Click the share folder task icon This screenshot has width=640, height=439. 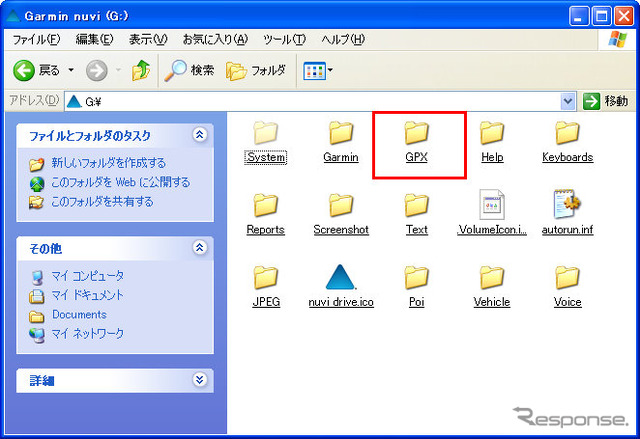37,202
